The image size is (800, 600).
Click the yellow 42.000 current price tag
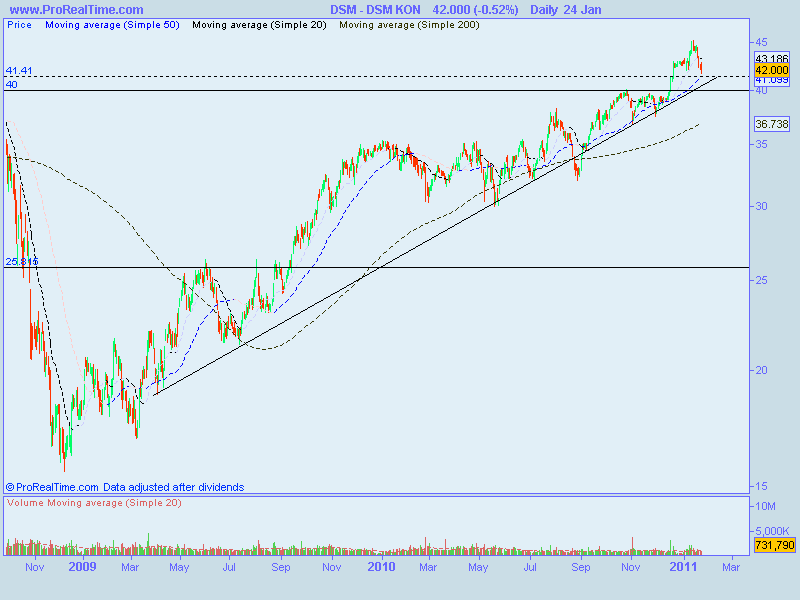(771, 70)
